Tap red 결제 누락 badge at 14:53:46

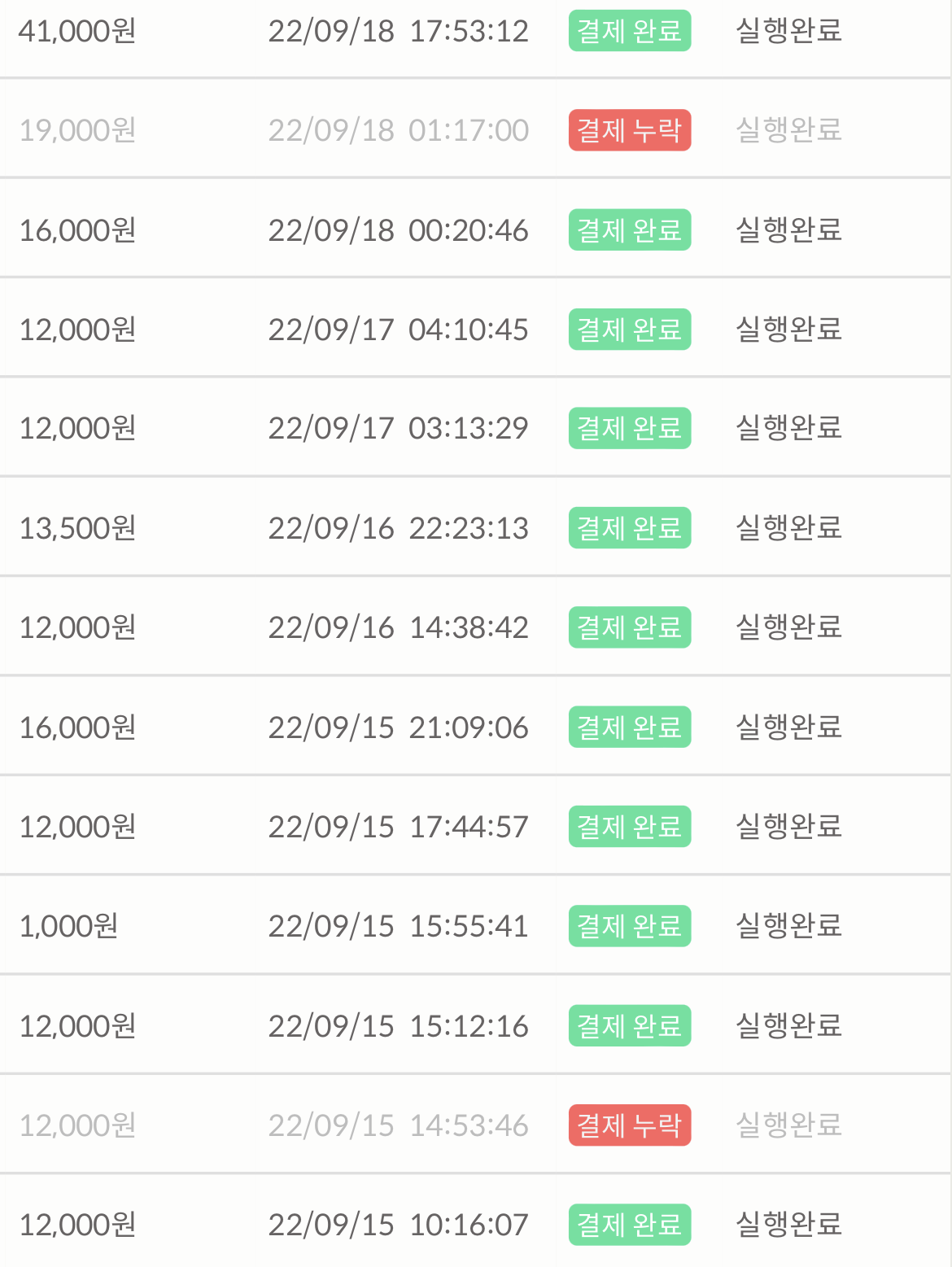(630, 1125)
